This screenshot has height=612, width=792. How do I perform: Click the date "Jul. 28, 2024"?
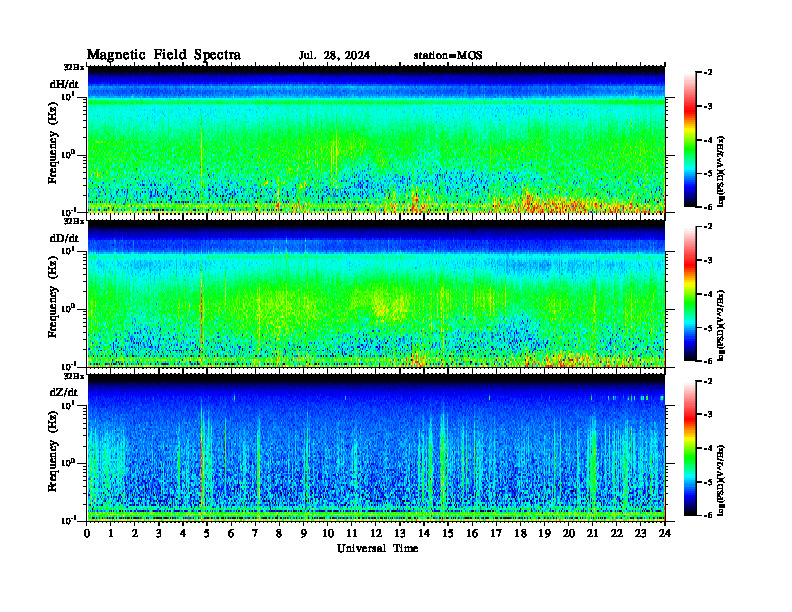(x=334, y=56)
